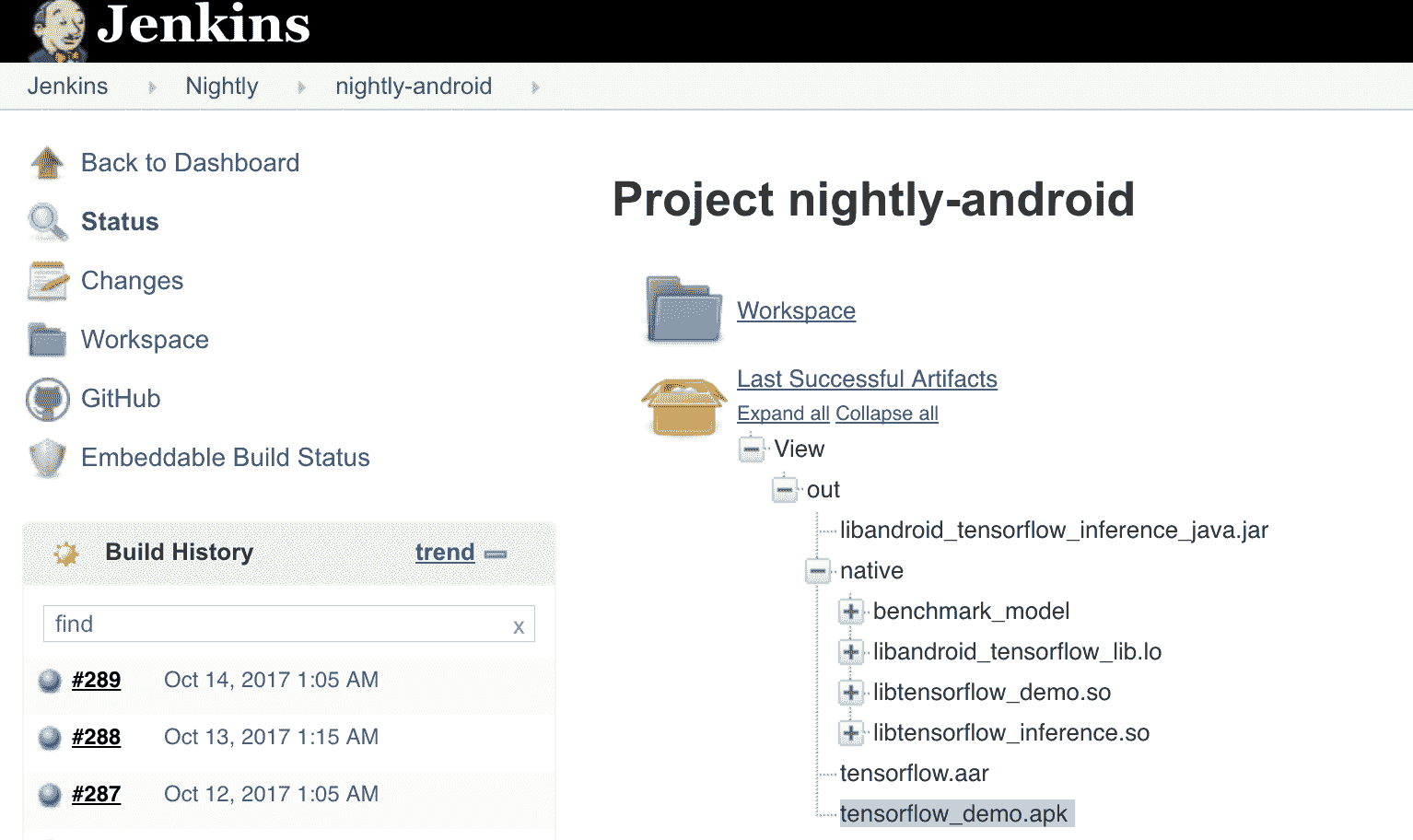Click the Build History gear icon

point(66,554)
